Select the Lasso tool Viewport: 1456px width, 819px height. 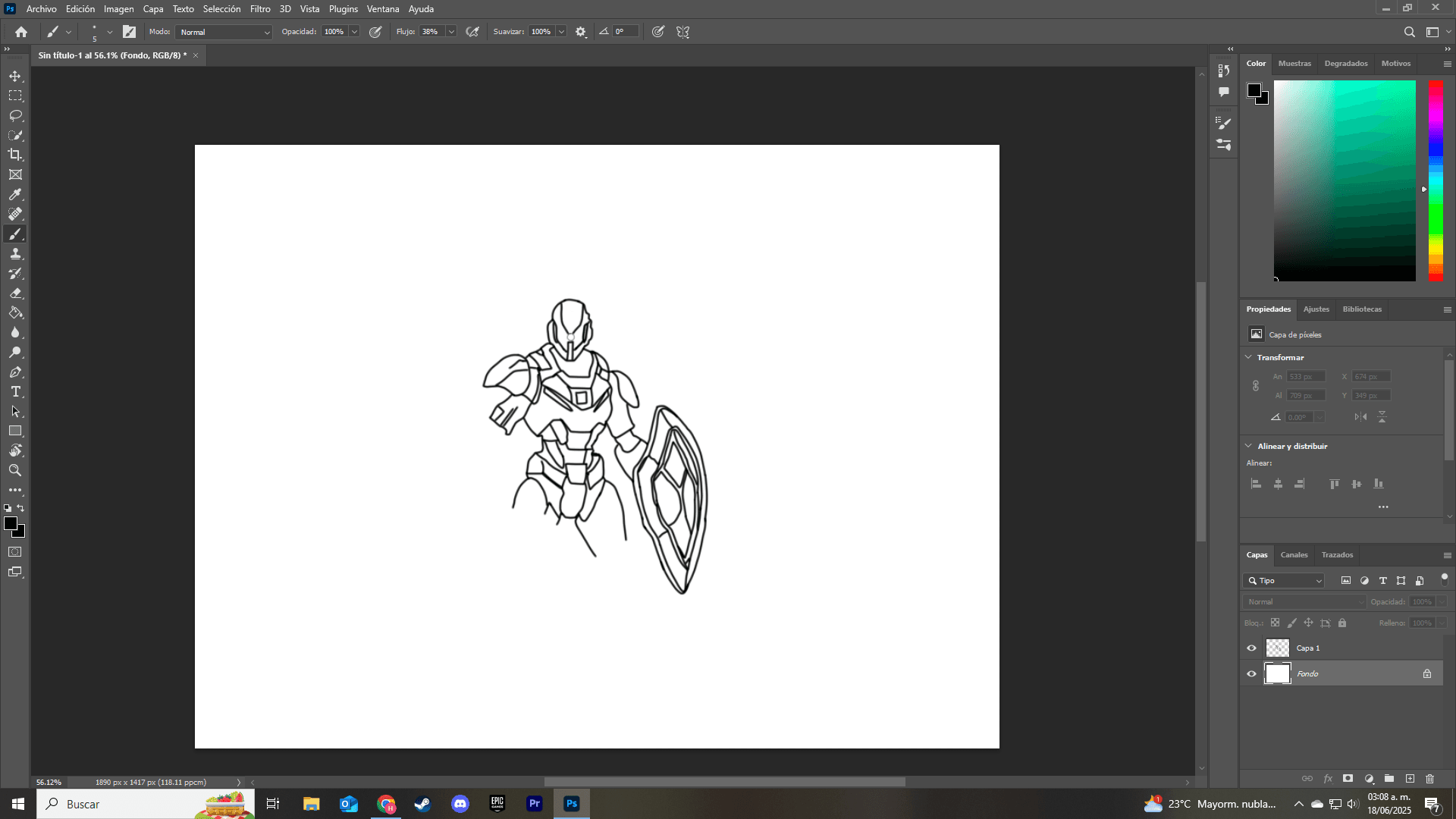15,115
